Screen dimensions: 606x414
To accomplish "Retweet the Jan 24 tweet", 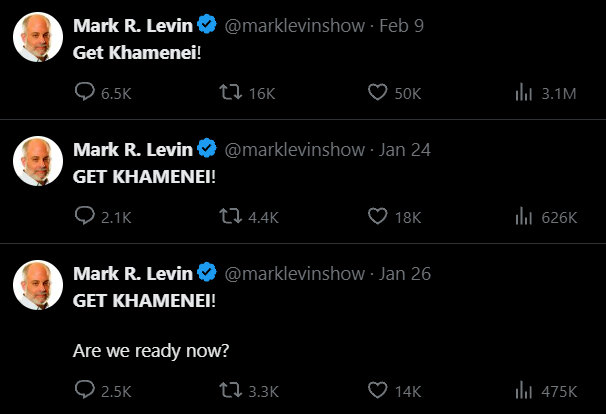I will [x=231, y=216].
